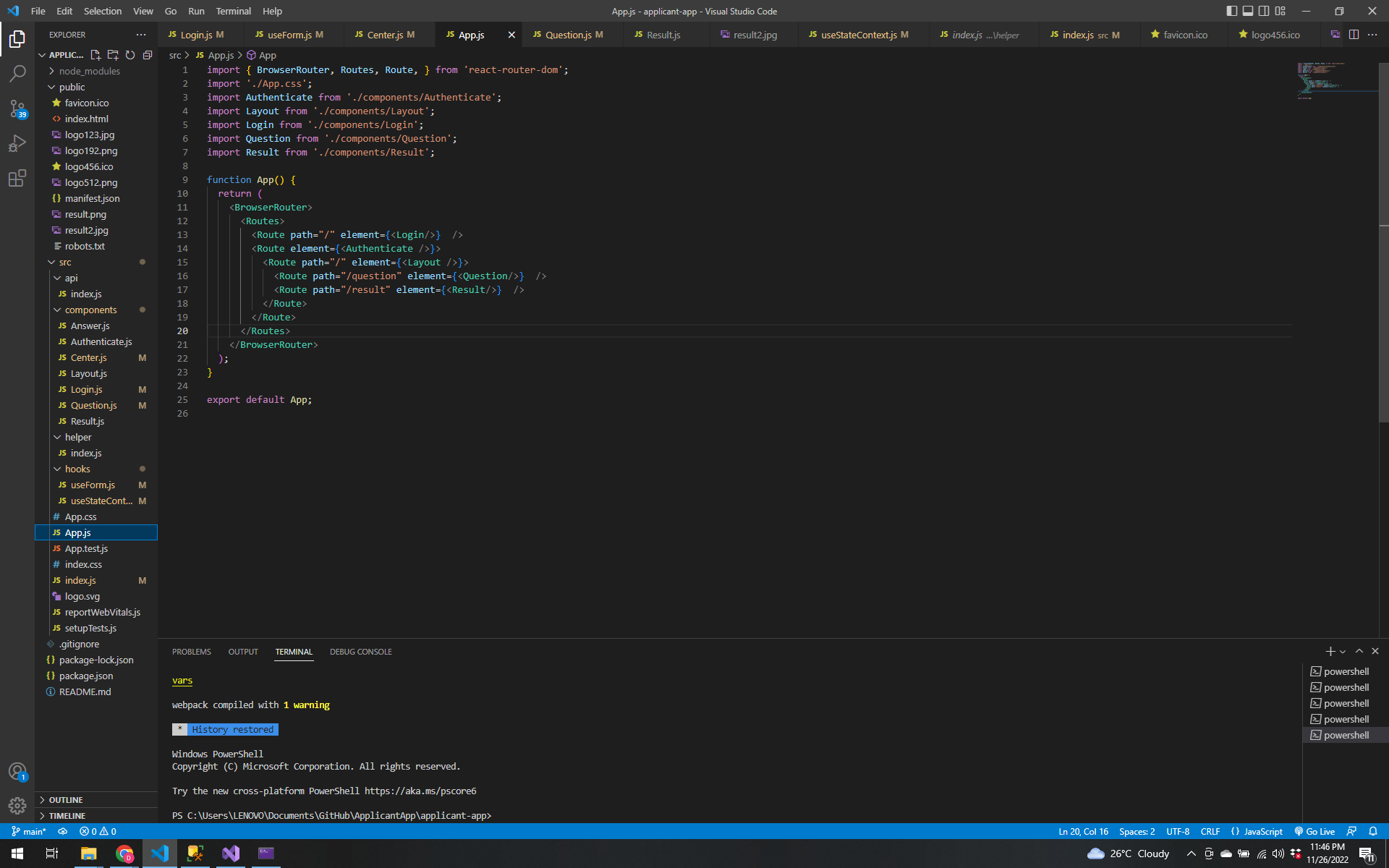
Task: Toggle the Secondary Side Bar
Action: tap(1264, 11)
